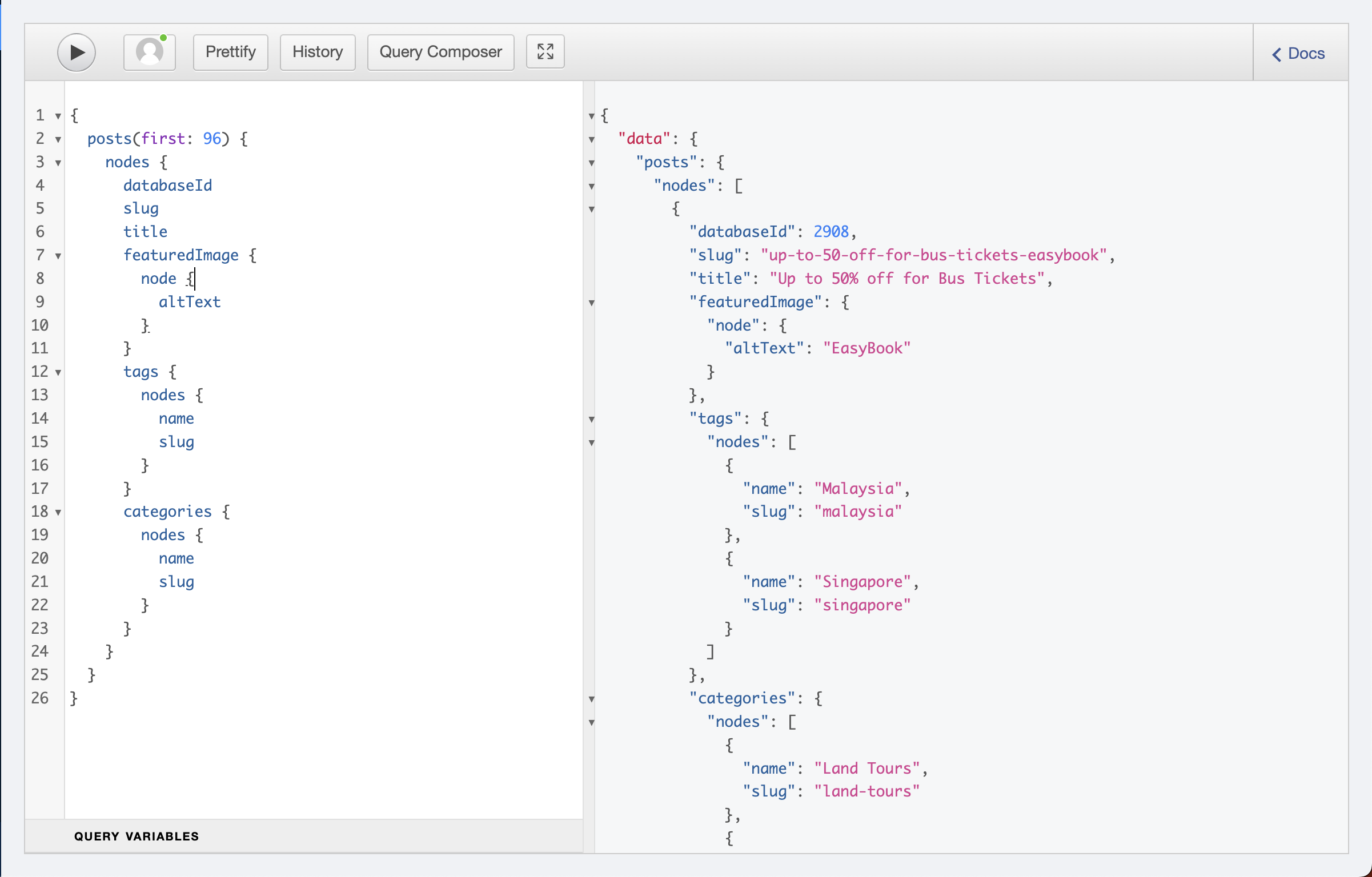Collapse the root brace in results pane
Viewport: 1372px width, 877px height.
coord(591,116)
